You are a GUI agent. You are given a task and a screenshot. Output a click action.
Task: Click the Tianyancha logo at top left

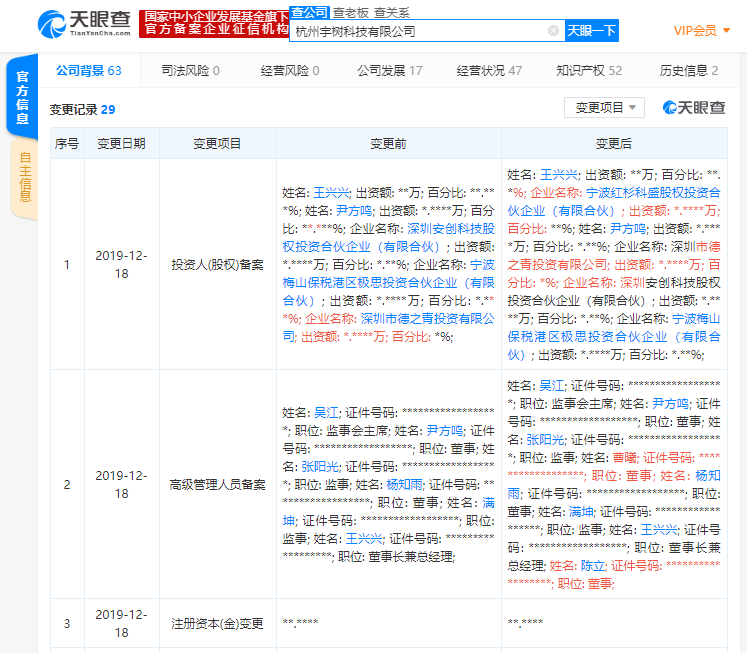pyautogui.click(x=84, y=24)
